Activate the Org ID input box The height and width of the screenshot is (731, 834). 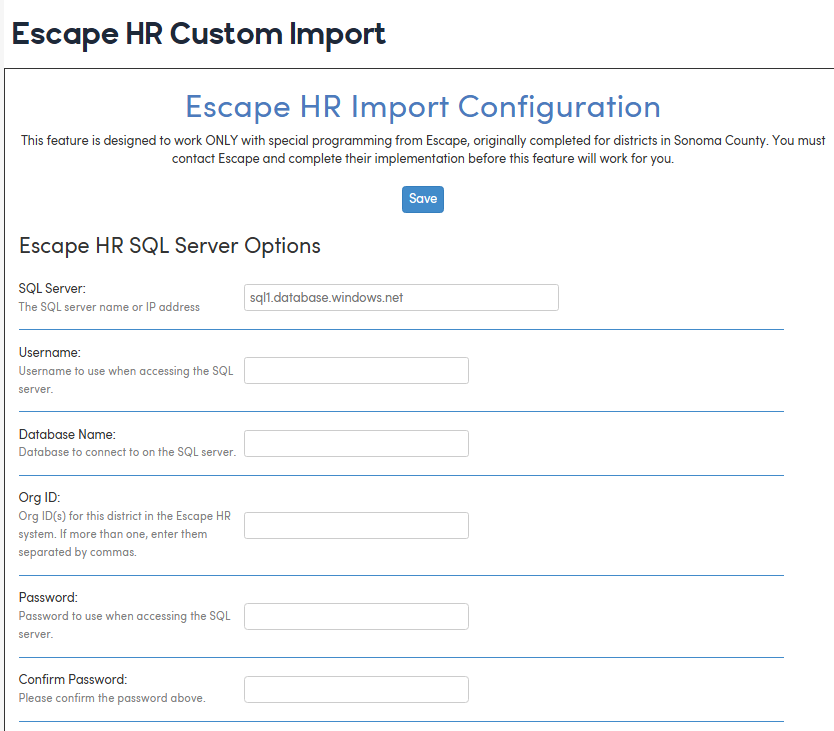(x=356, y=525)
